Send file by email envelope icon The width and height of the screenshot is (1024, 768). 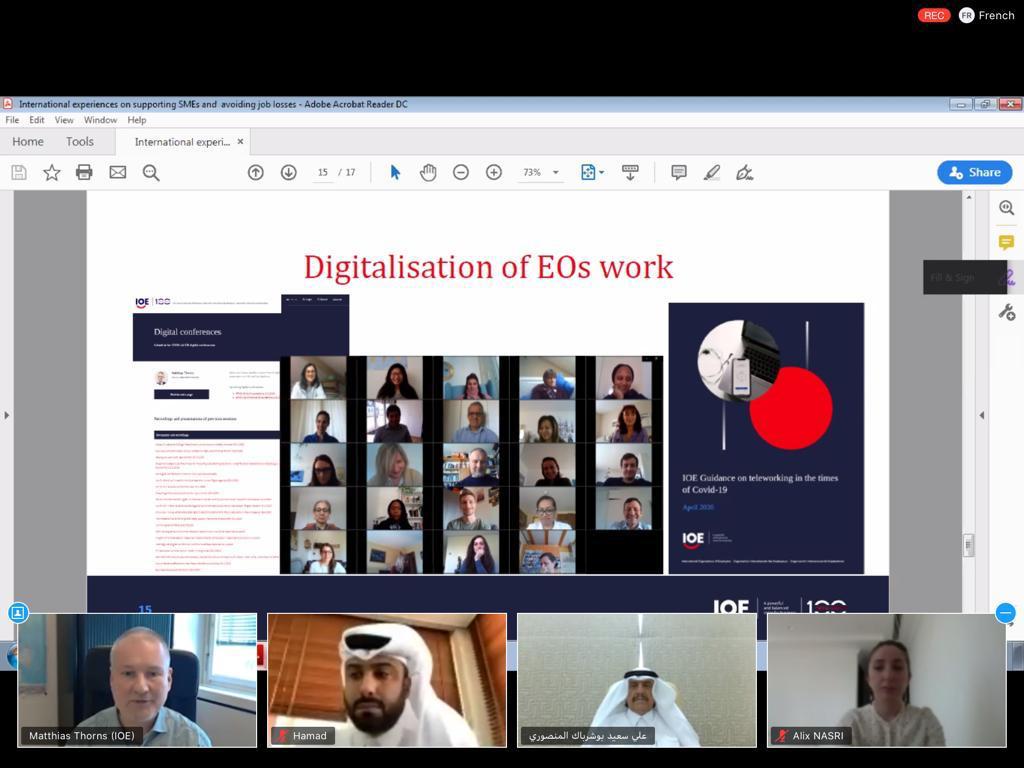pos(118,172)
